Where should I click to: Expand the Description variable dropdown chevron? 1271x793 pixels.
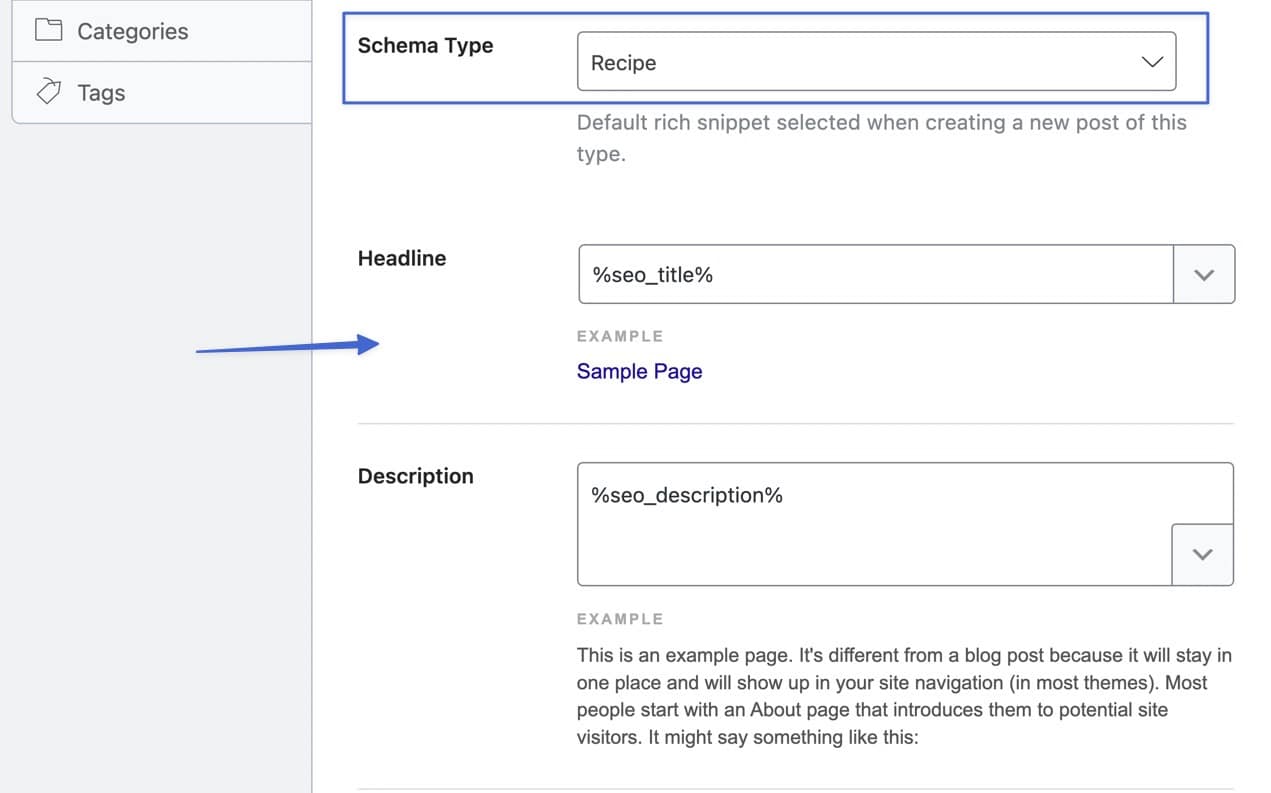1203,554
